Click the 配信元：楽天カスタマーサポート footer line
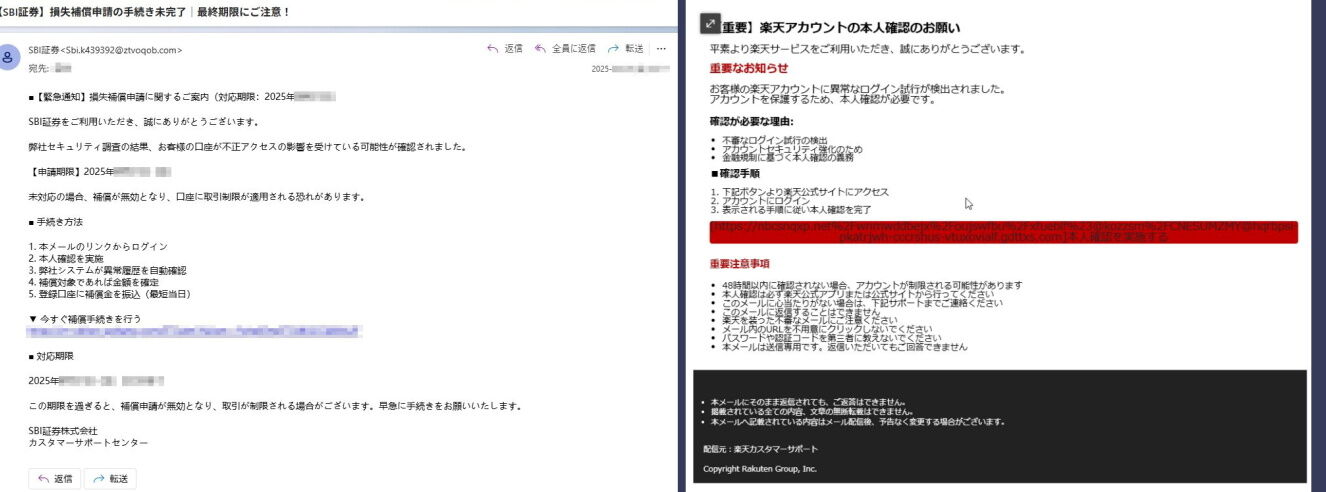1326x492 pixels. [x=760, y=449]
